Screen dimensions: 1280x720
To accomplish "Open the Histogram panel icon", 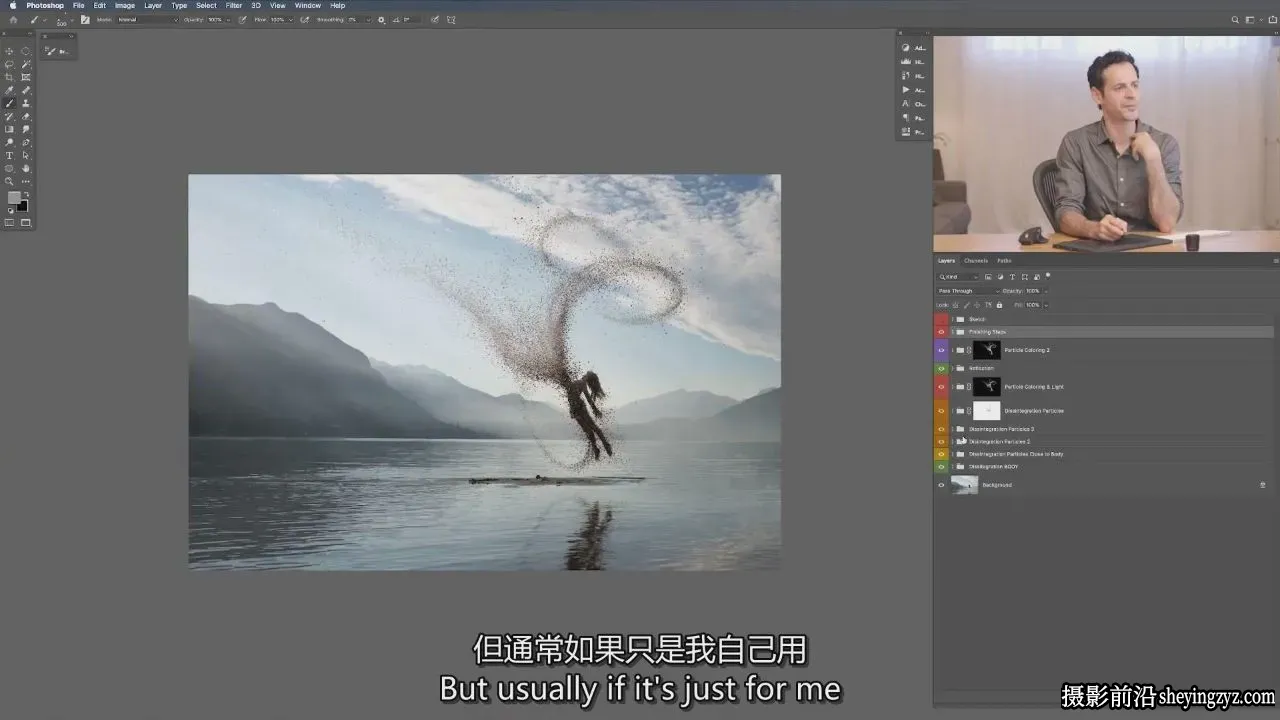I will tap(906, 61).
